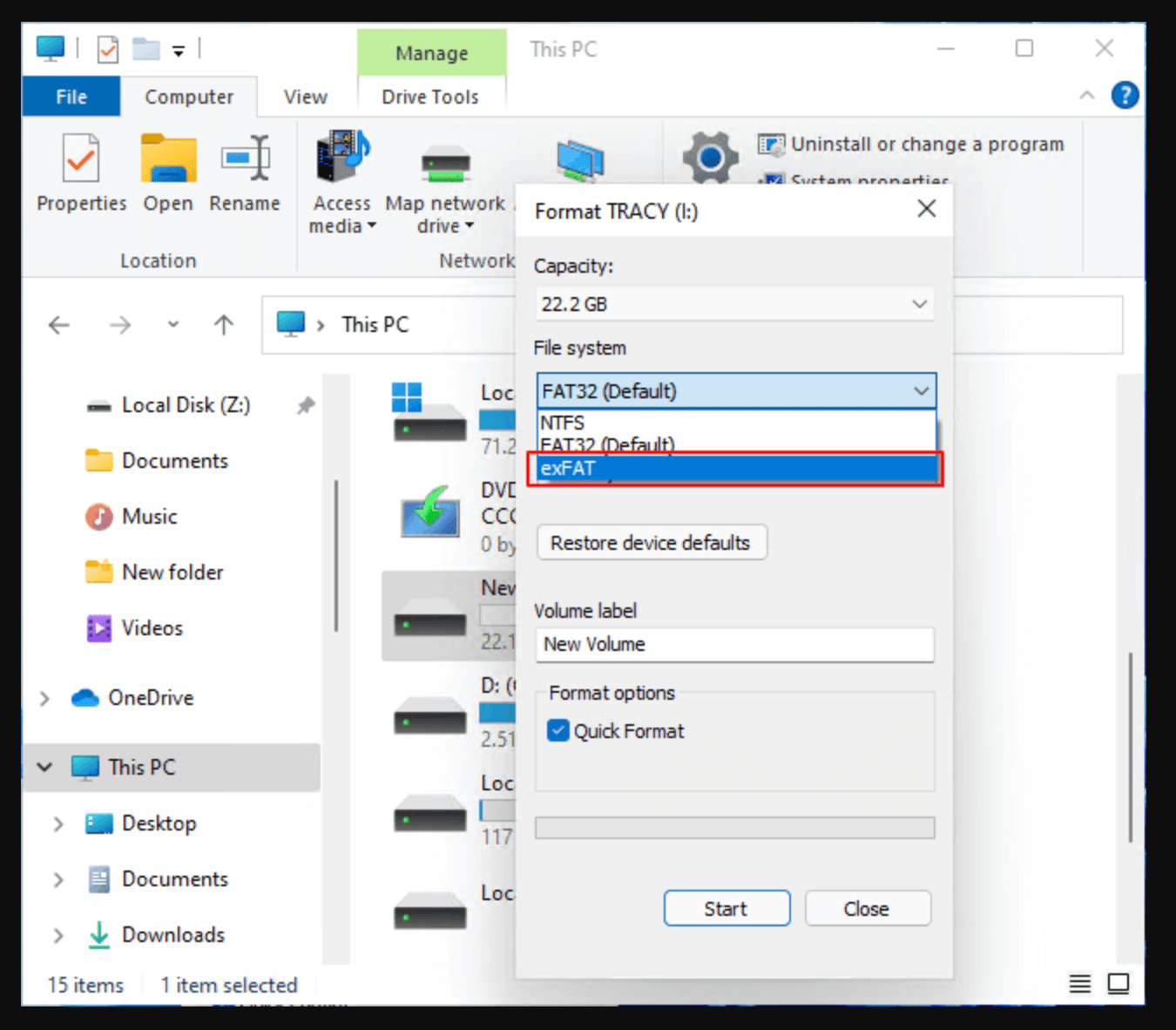This screenshot has width=1176, height=1030.
Task: Click the Help question mark icon
Action: 1125,95
